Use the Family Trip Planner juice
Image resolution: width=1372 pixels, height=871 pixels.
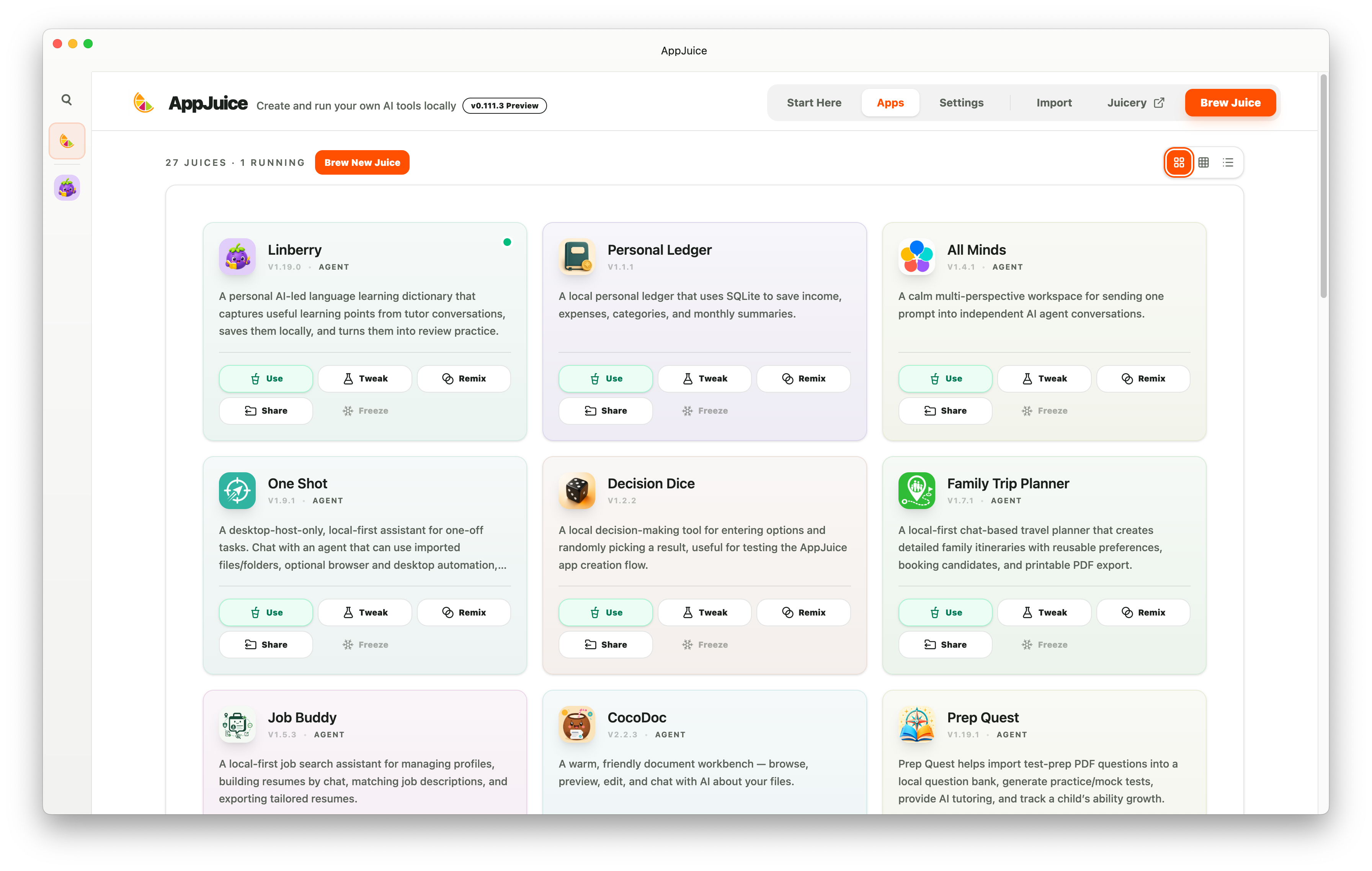click(945, 612)
